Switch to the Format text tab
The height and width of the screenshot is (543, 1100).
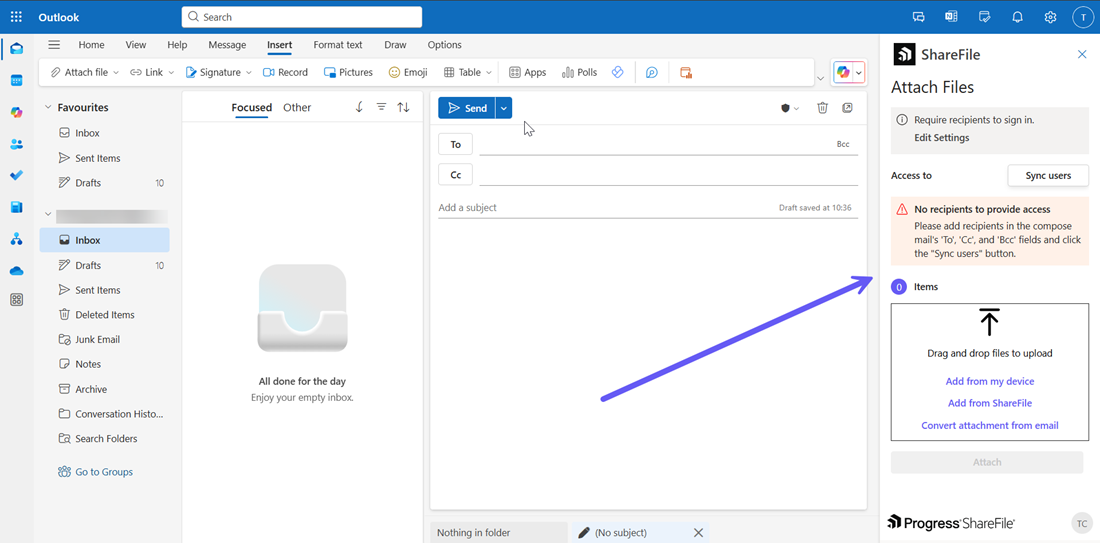pos(337,45)
